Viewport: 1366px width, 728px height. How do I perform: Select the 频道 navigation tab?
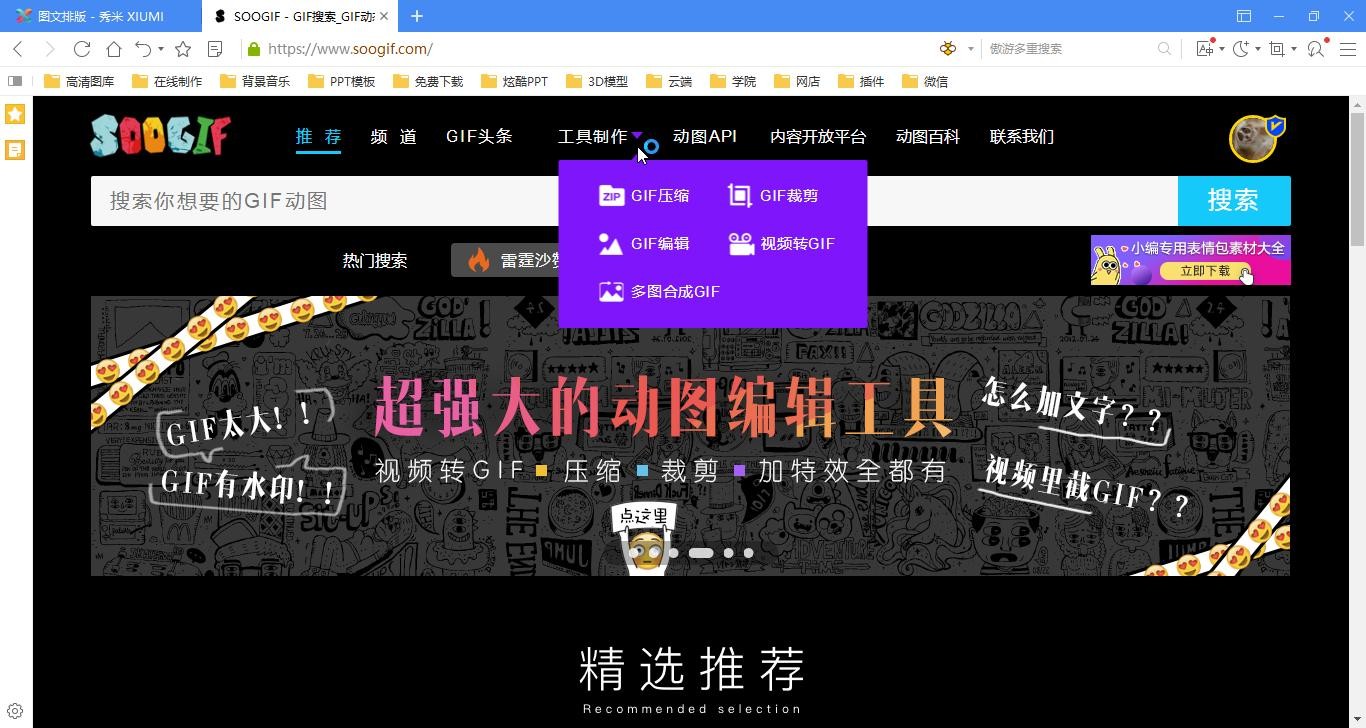point(393,137)
